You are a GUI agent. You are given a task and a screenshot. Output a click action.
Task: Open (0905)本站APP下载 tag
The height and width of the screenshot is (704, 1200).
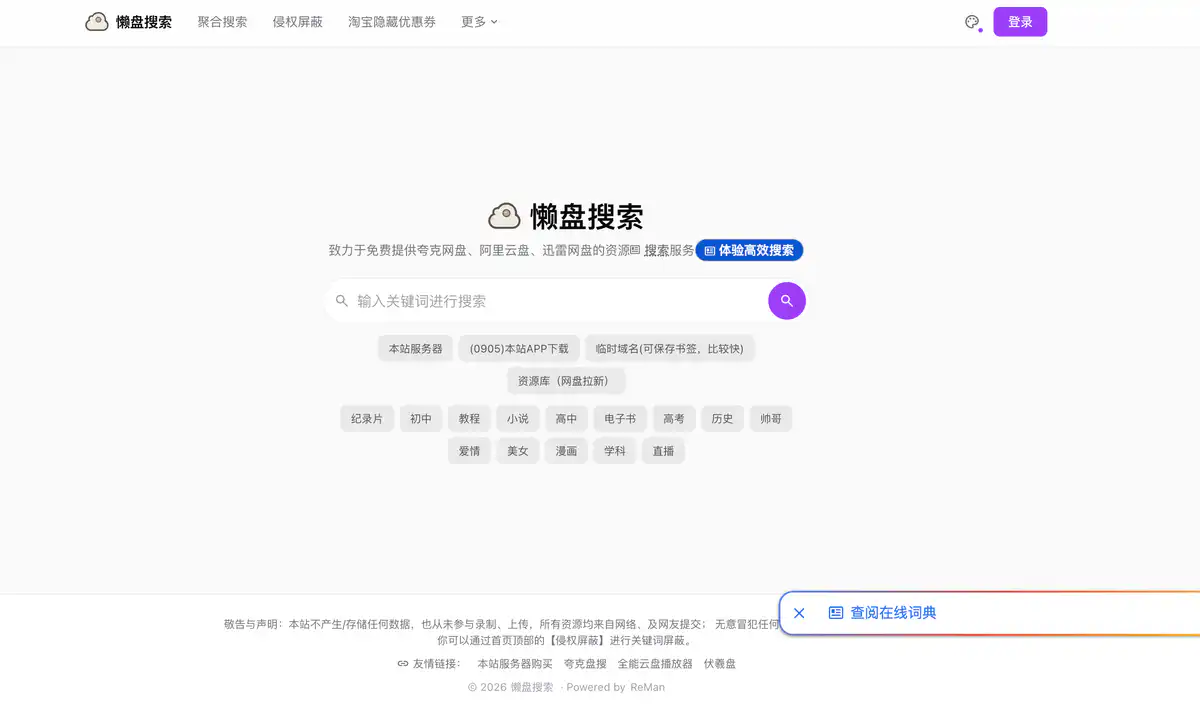click(x=519, y=349)
